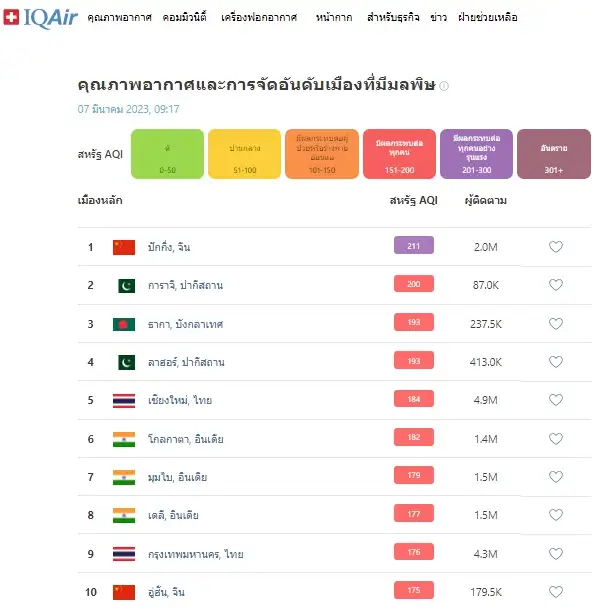This screenshot has width=606, height=610.
Task: Click the India flag in the Kolkata row
Action: [124, 439]
